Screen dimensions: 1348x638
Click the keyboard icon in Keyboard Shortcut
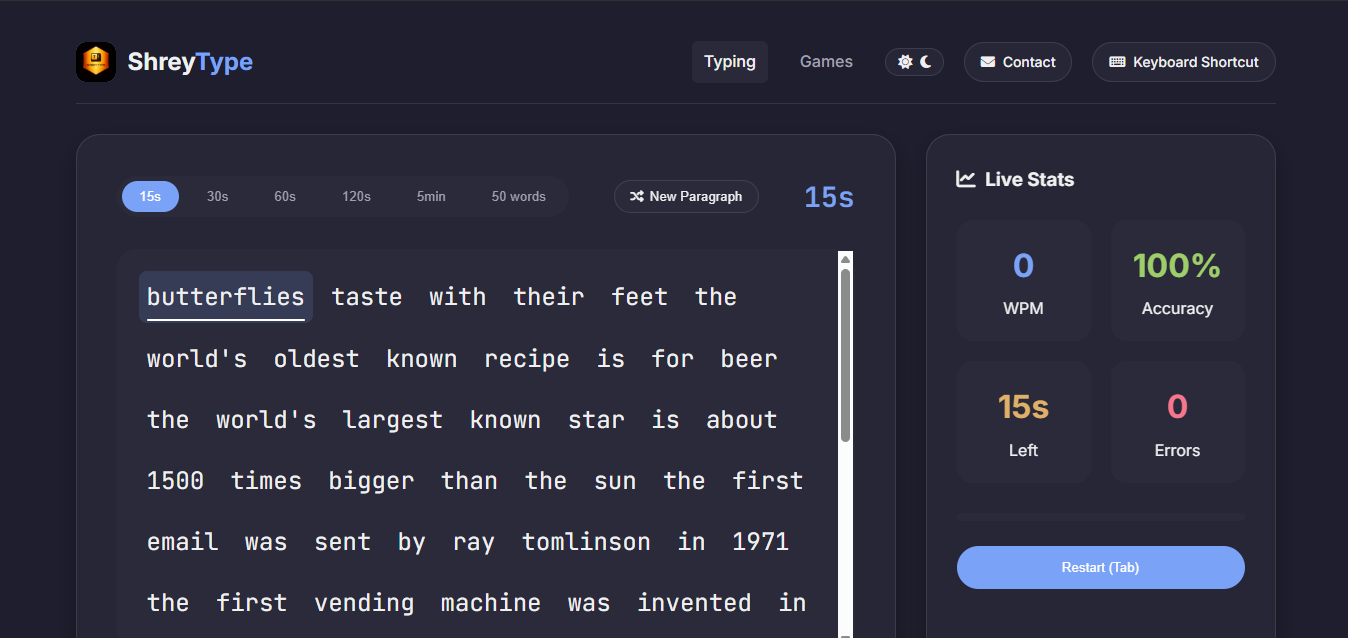tap(1117, 62)
